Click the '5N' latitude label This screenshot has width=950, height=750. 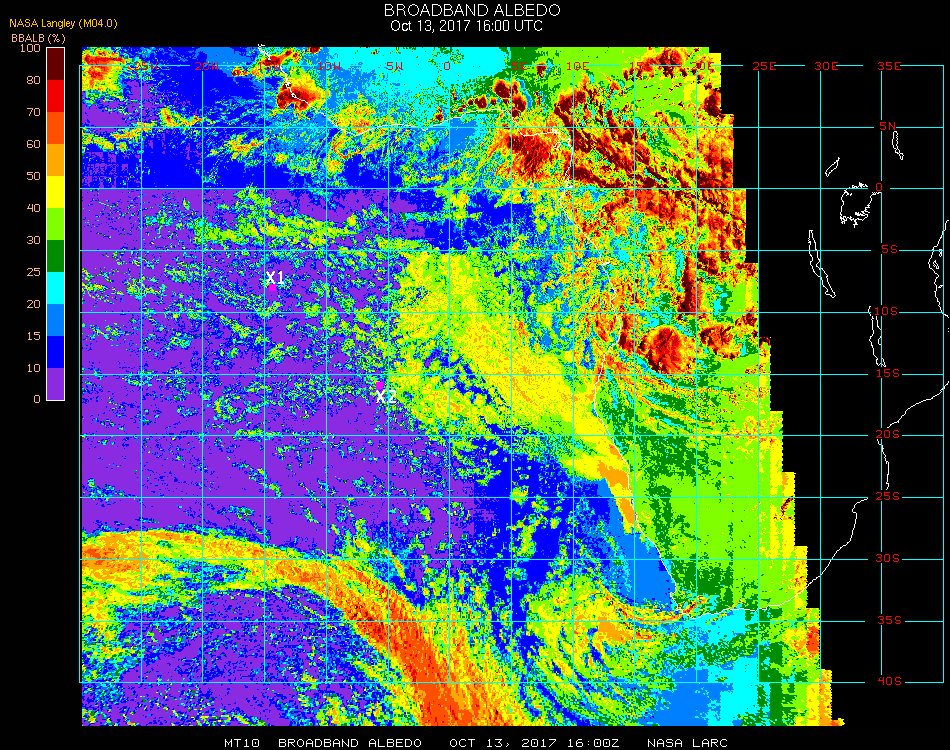click(x=888, y=126)
